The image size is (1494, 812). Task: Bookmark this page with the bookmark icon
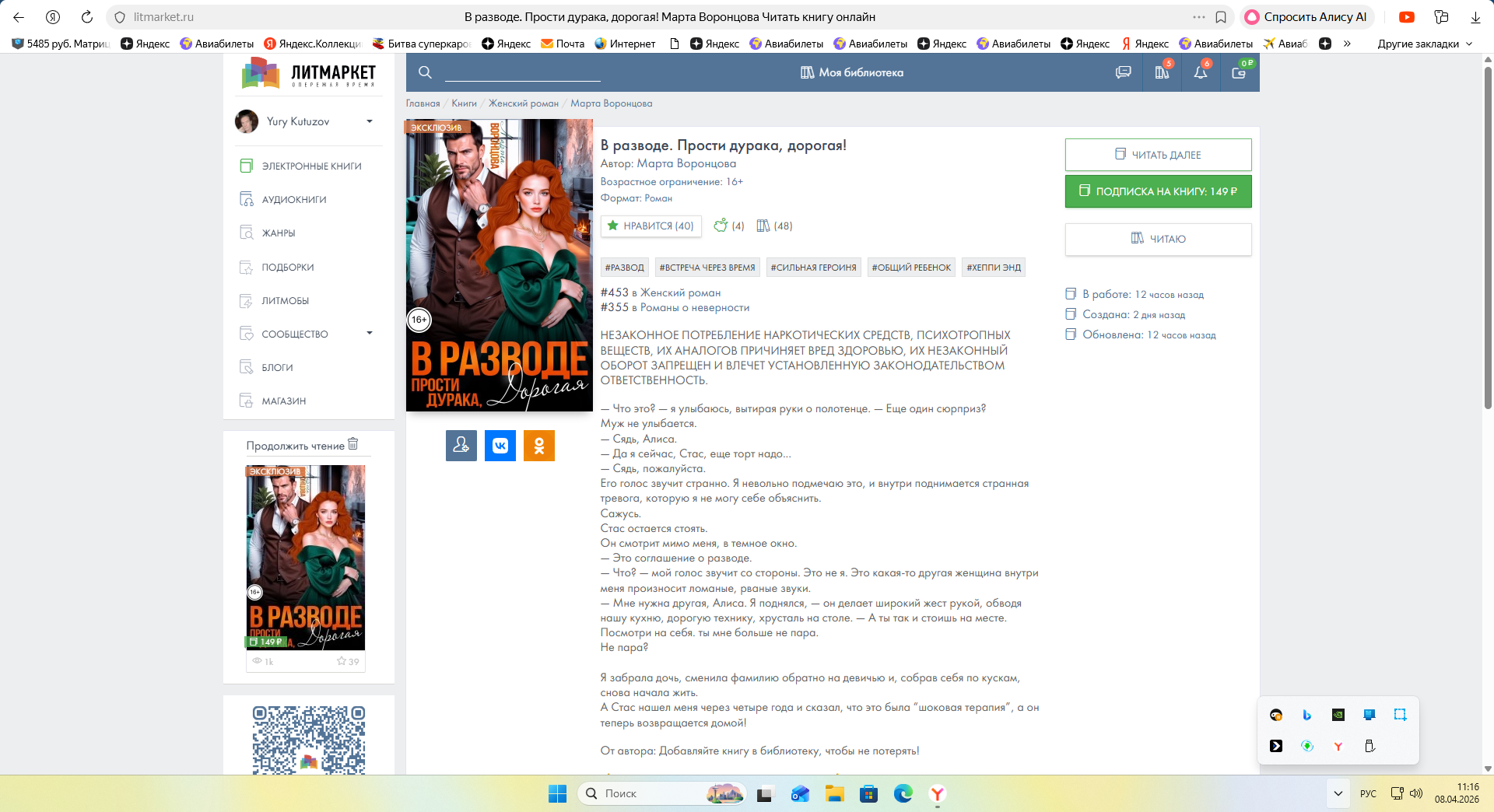pos(1221,17)
